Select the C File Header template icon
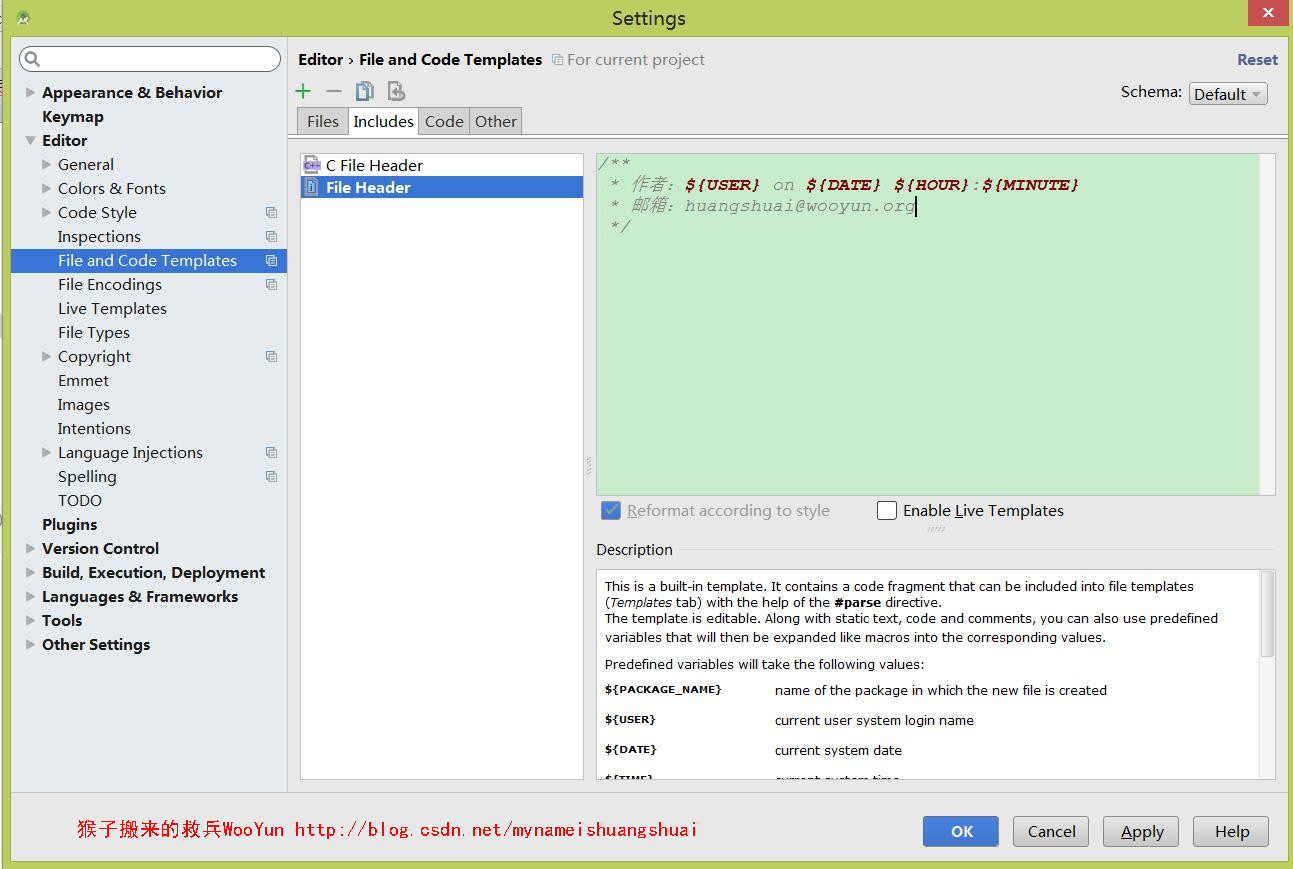The width and height of the screenshot is (1293, 869). (x=312, y=166)
